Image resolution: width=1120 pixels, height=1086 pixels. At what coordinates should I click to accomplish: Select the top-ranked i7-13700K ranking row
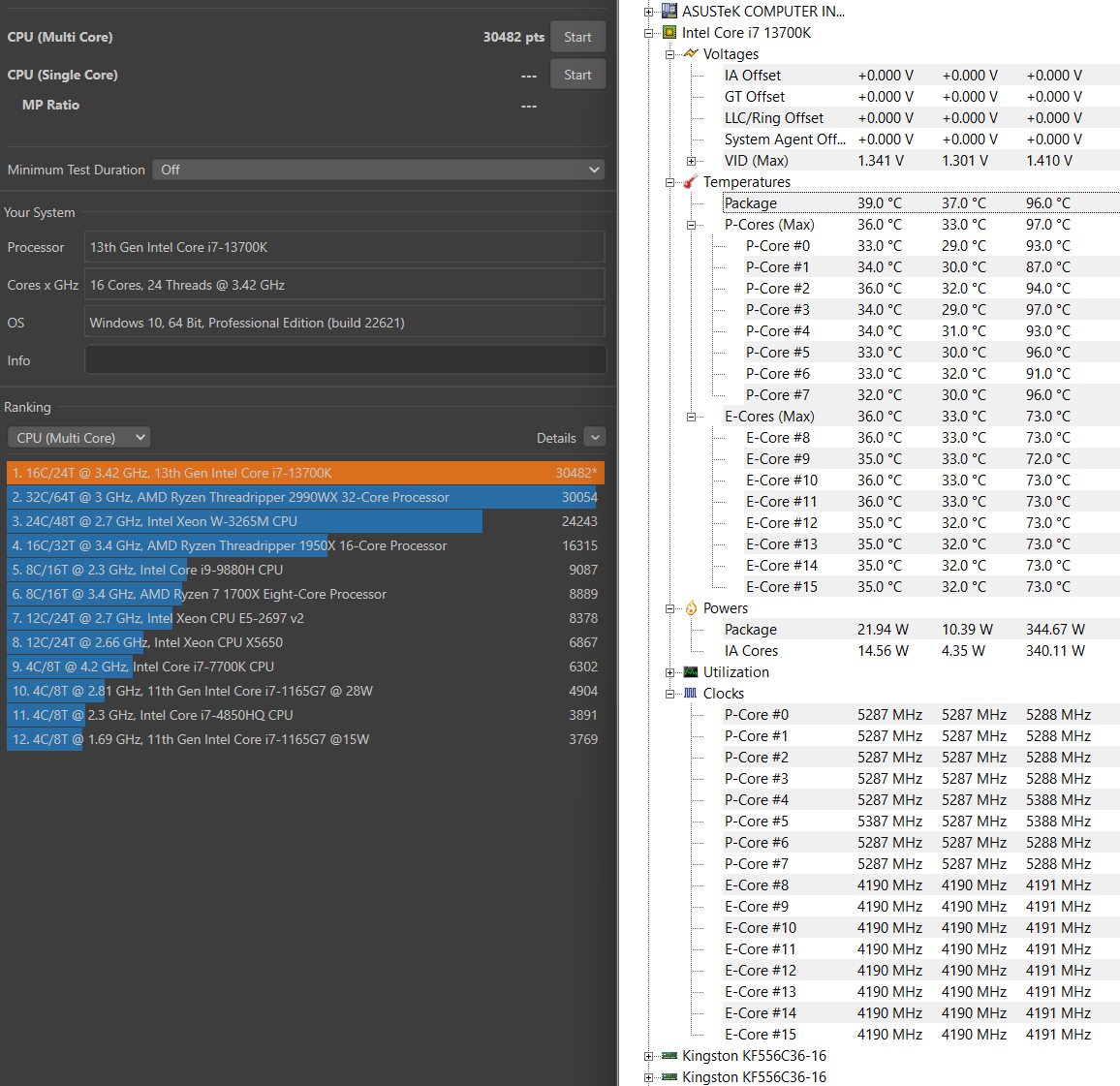click(305, 473)
